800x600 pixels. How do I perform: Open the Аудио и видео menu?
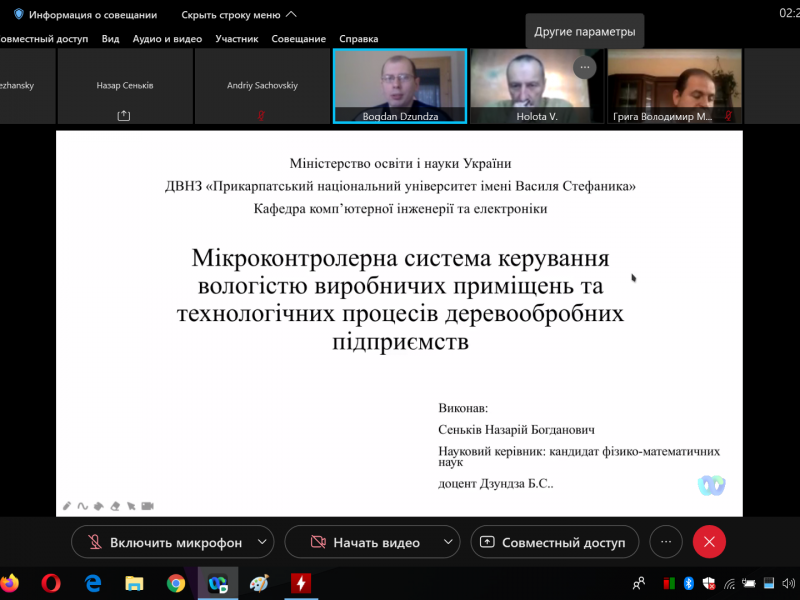click(161, 39)
